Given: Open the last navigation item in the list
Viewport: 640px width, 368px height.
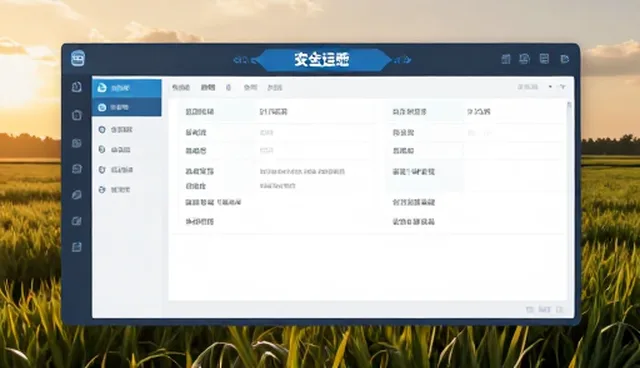Looking at the screenshot, I should pos(115,190).
